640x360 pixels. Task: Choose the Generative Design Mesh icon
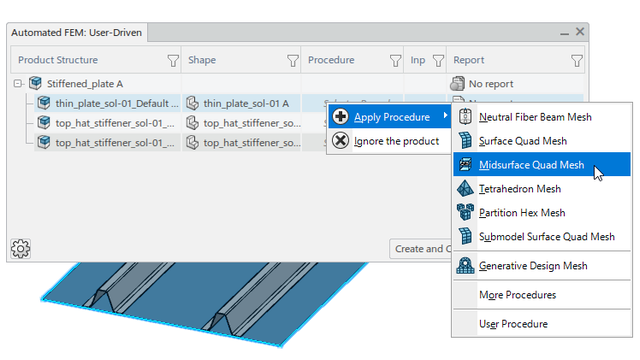coord(465,266)
